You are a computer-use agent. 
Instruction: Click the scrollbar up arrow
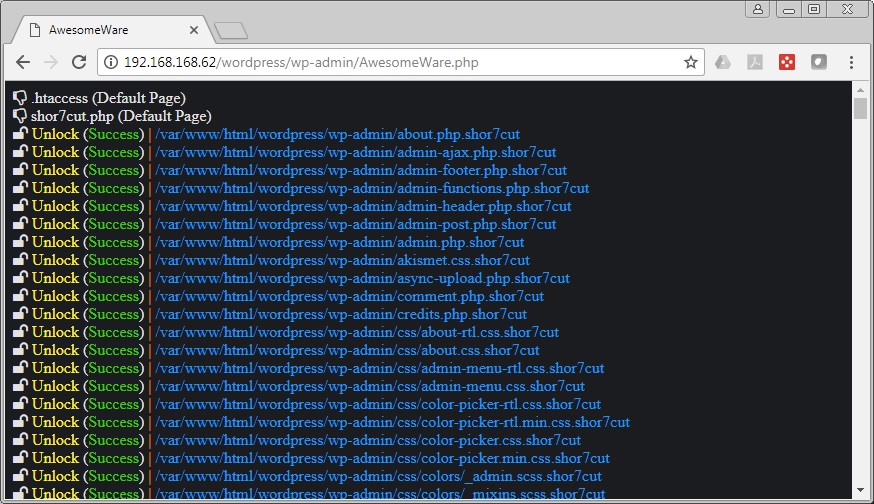point(860,89)
